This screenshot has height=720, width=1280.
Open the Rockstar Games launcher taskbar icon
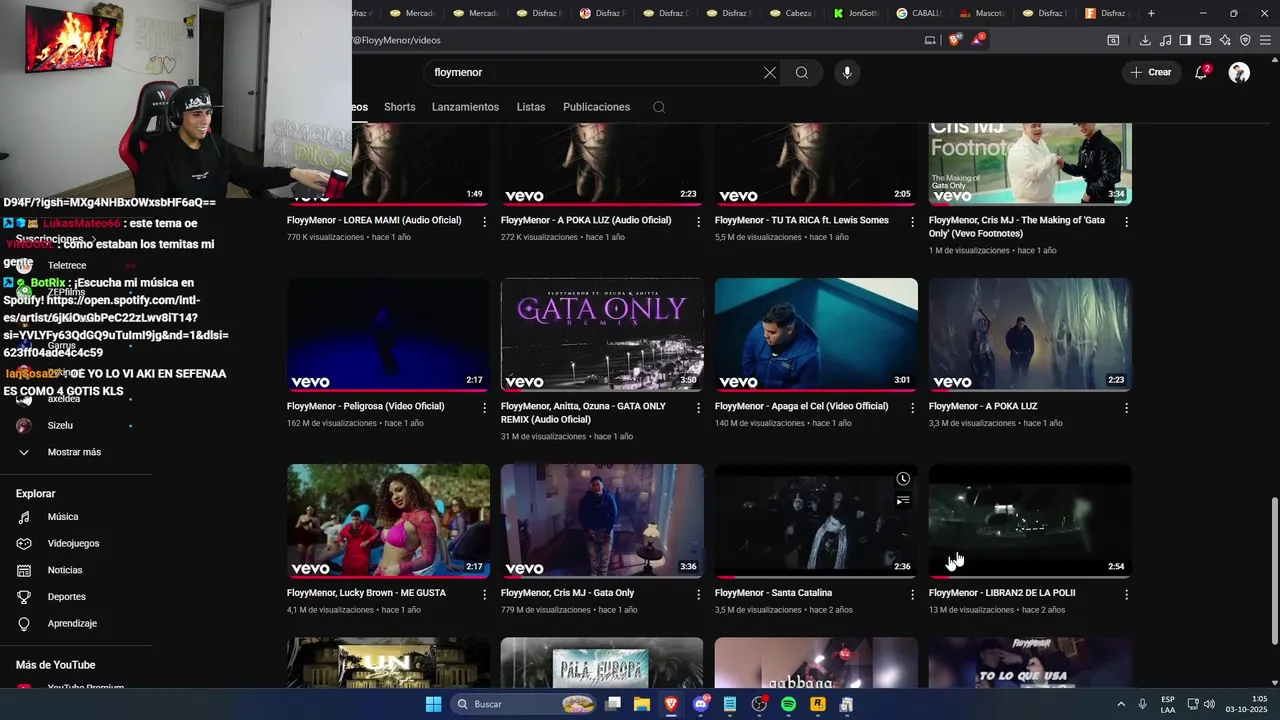click(817, 704)
